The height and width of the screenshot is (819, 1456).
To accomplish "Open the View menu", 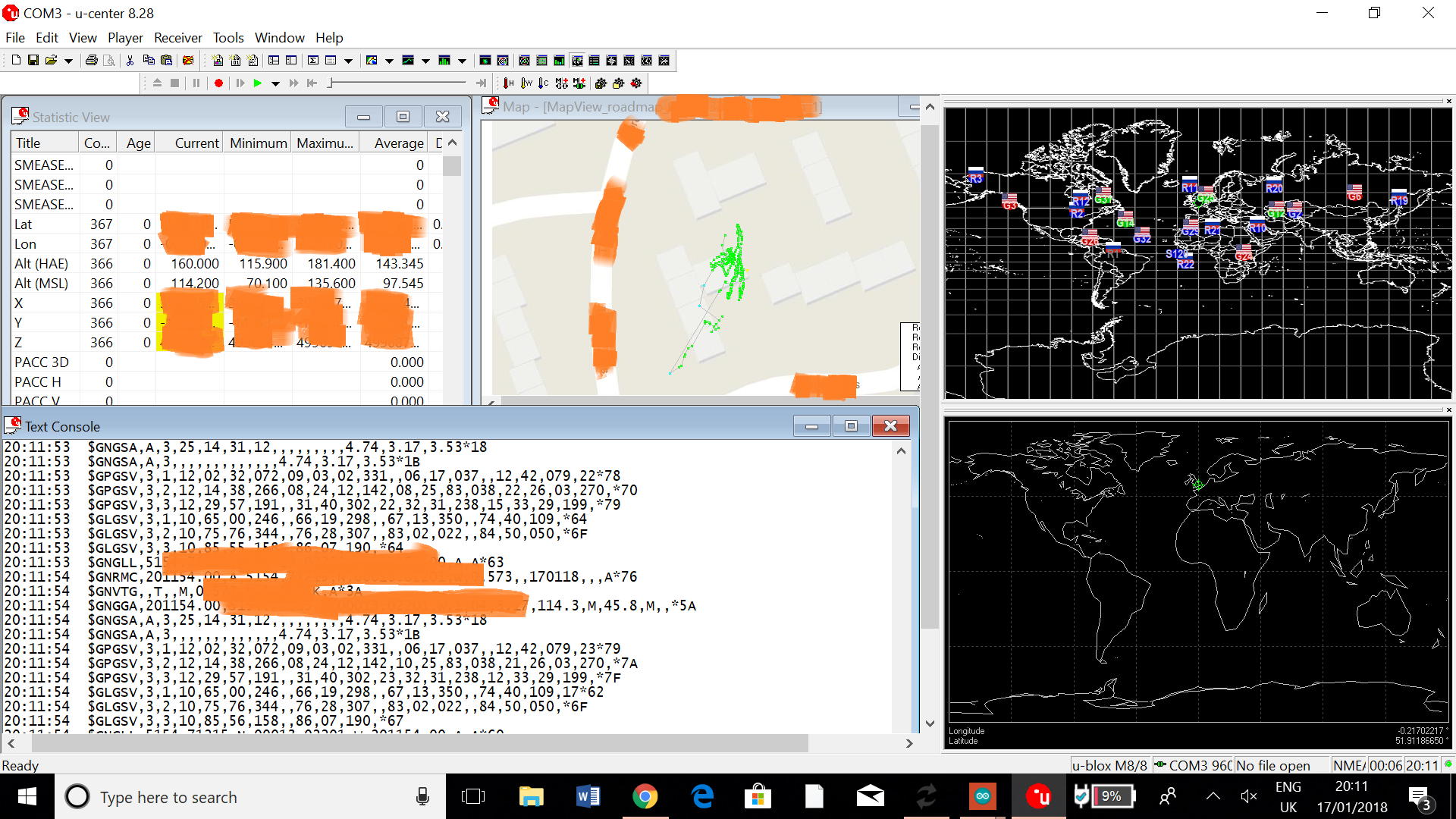I will [x=83, y=37].
